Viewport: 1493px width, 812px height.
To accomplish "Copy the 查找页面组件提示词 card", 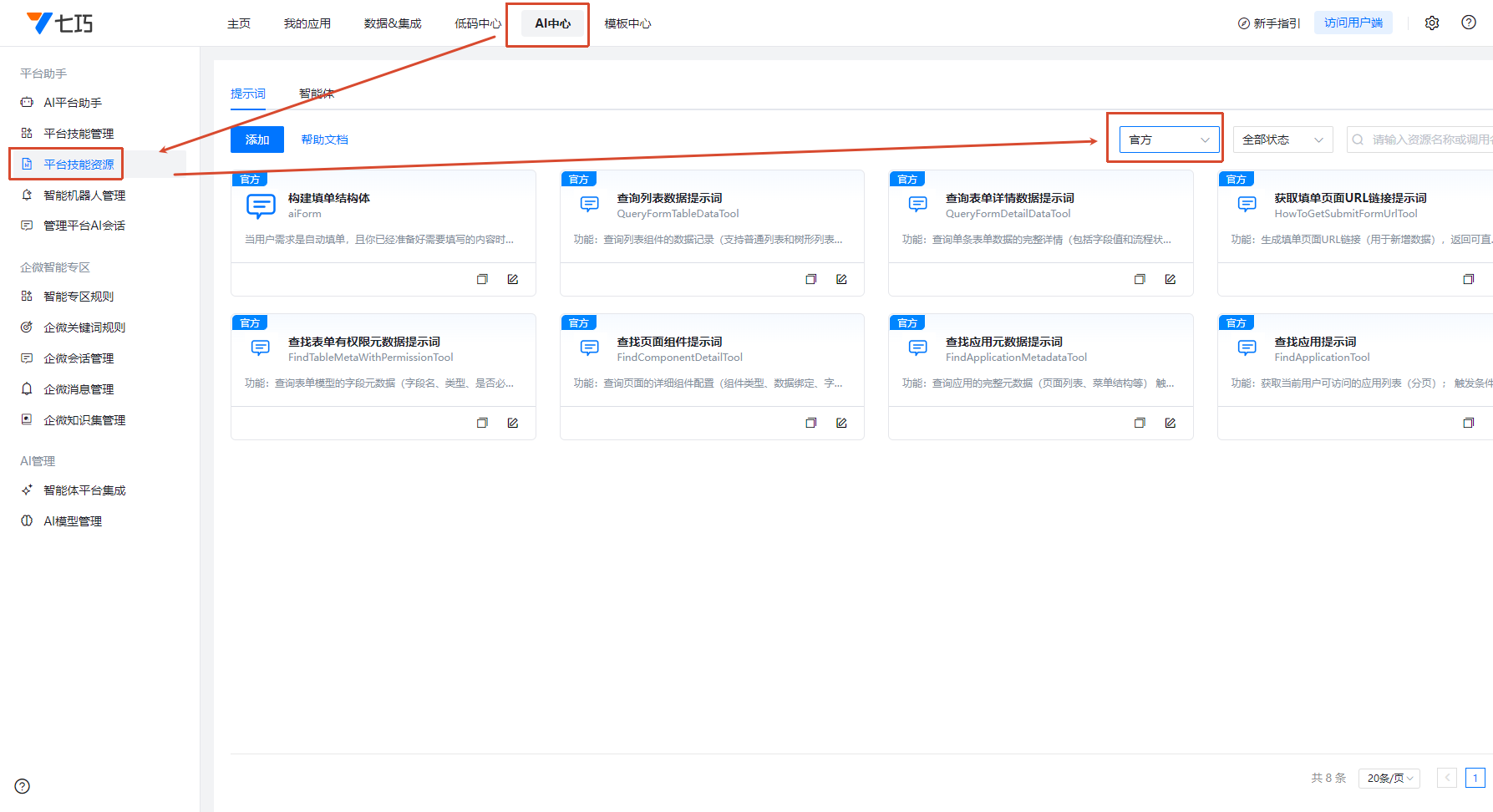I will (810, 423).
